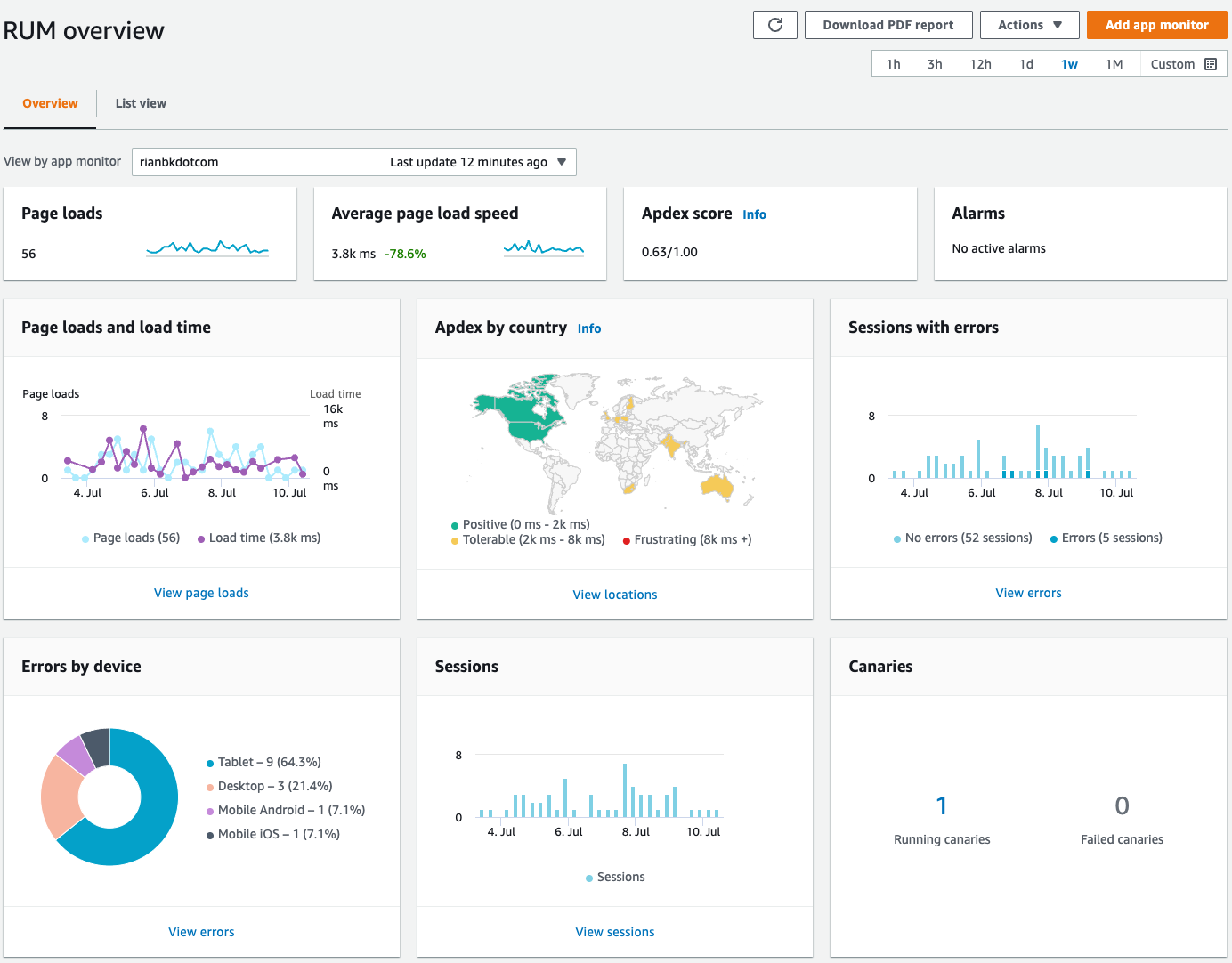This screenshot has width=1232, height=963.
Task: Click Mobile iOS legend entry
Action: pos(273,834)
